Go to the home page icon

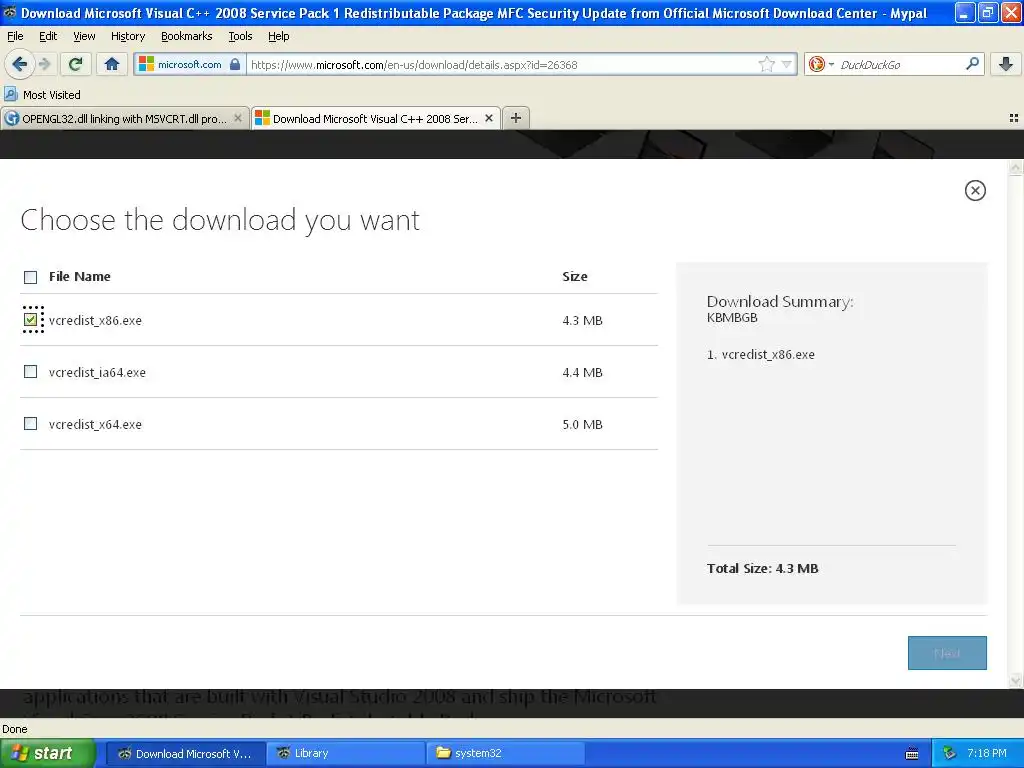112,64
